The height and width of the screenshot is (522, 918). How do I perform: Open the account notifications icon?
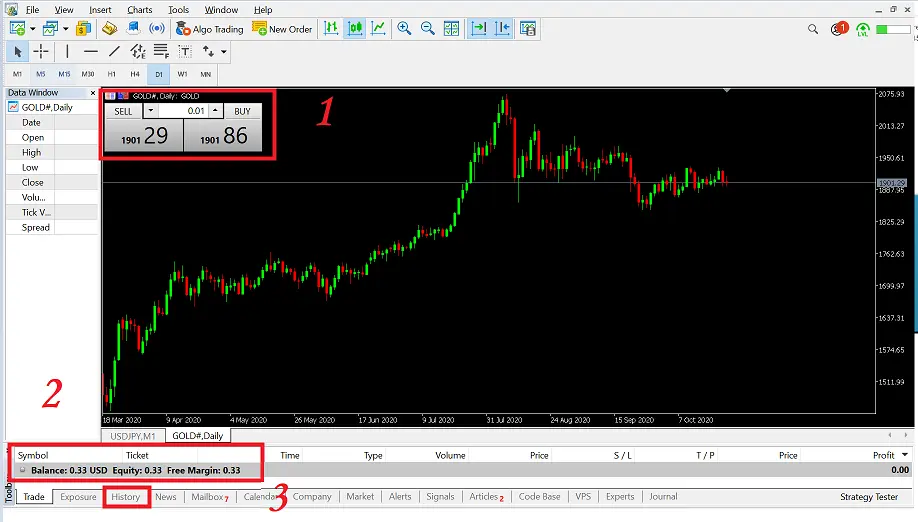pos(839,29)
